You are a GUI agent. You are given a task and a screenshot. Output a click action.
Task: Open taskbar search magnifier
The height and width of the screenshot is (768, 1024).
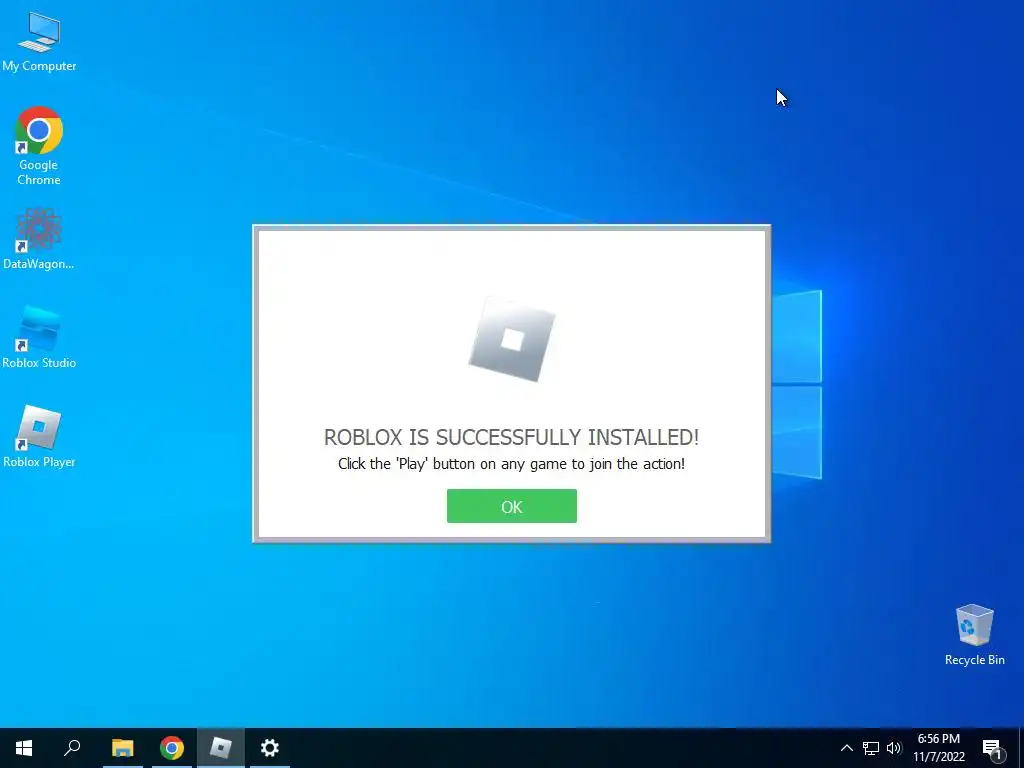click(72, 748)
